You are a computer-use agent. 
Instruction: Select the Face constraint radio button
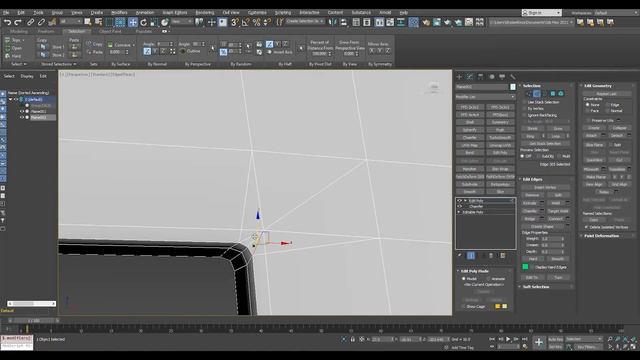click(x=588, y=111)
